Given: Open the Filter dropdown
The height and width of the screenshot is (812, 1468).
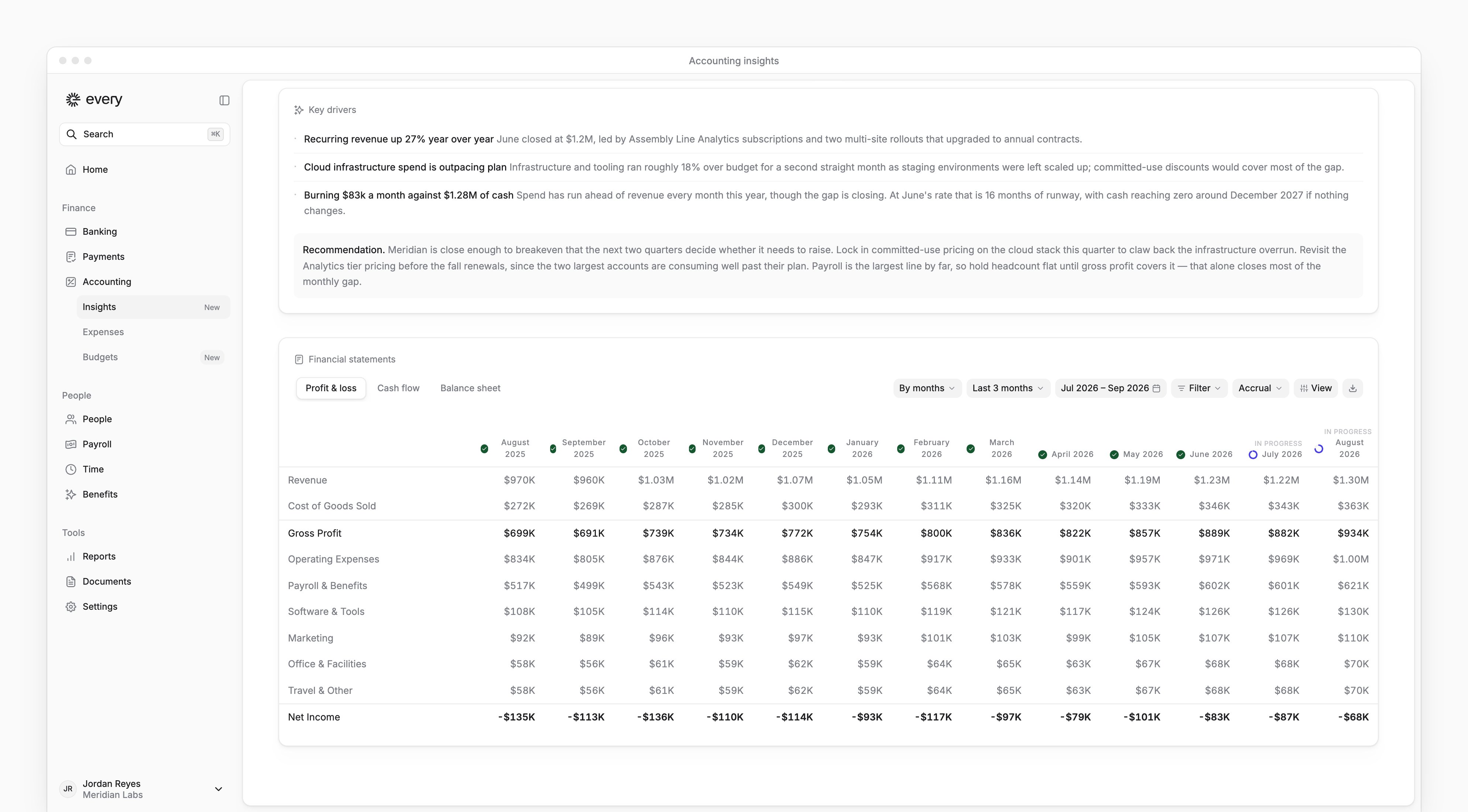Looking at the screenshot, I should tap(1199, 389).
